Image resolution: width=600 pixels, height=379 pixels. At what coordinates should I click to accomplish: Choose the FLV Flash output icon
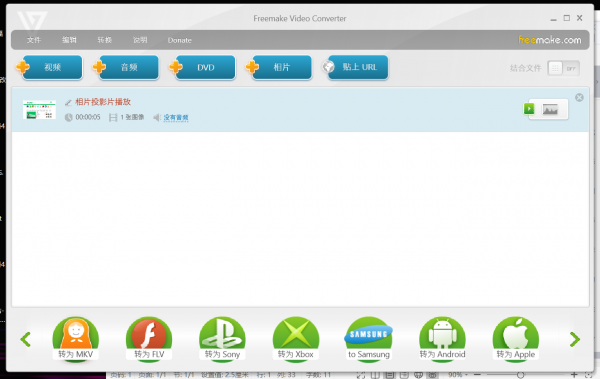point(149,338)
